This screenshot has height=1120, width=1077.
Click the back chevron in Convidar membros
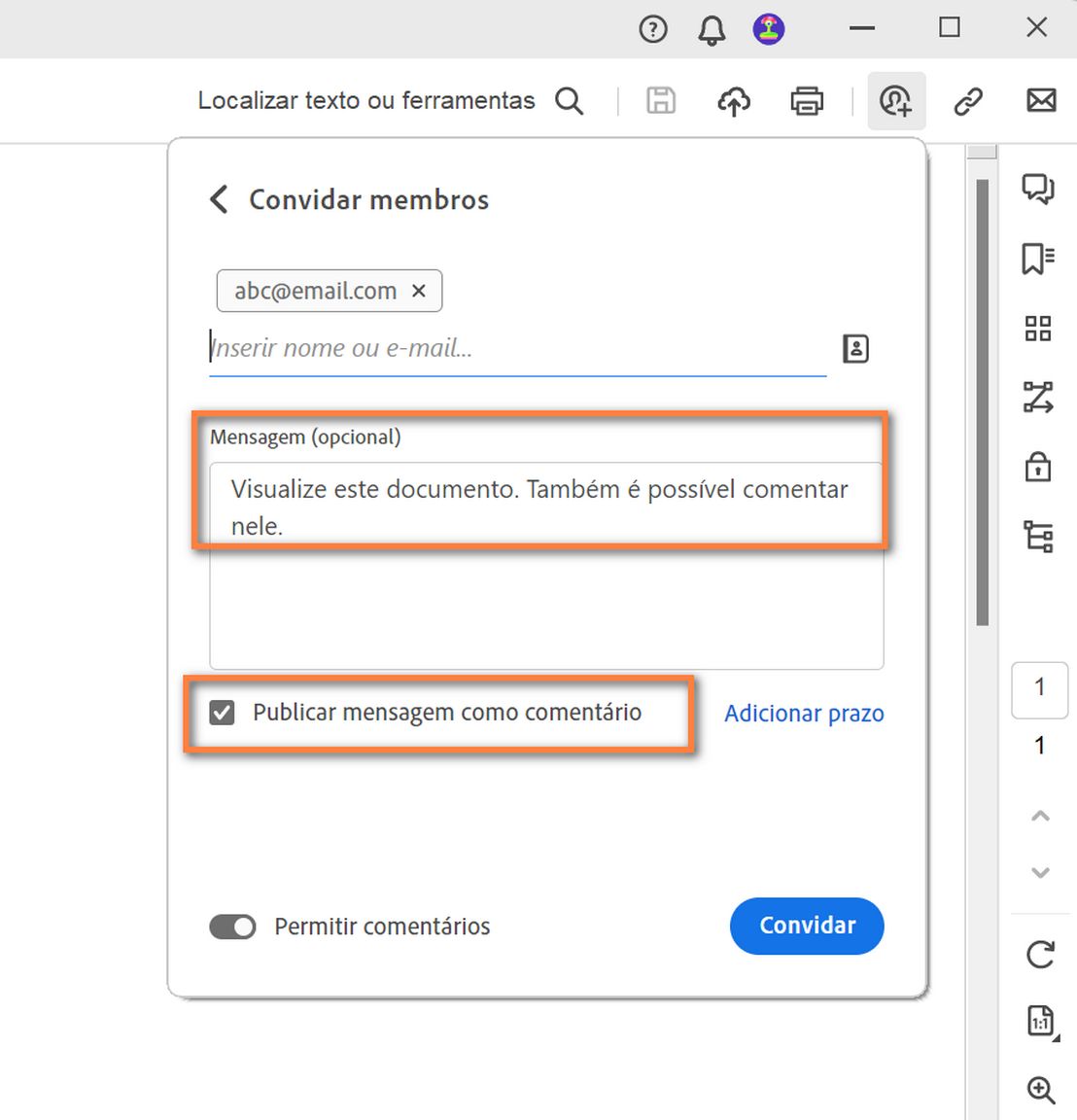[x=218, y=199]
